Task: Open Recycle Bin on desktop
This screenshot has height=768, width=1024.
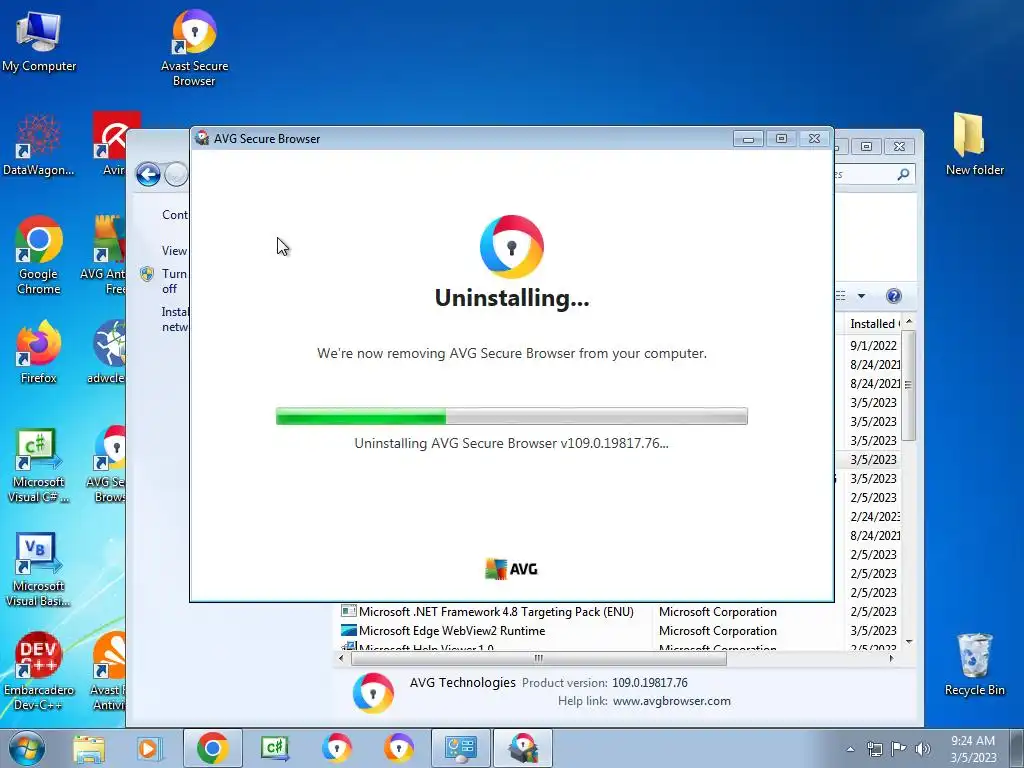Action: pyautogui.click(x=974, y=665)
